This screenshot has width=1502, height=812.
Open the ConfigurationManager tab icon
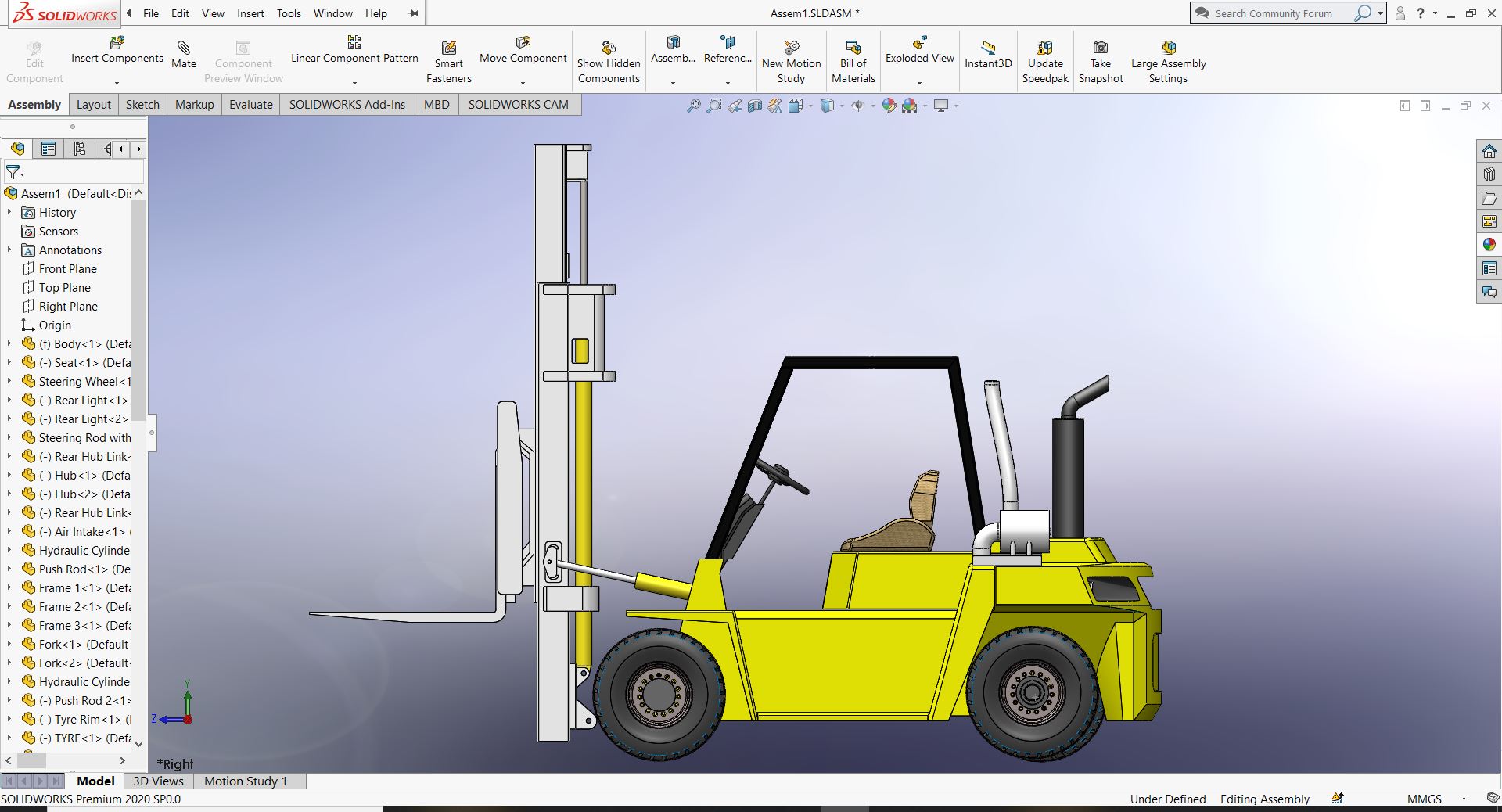[79, 149]
